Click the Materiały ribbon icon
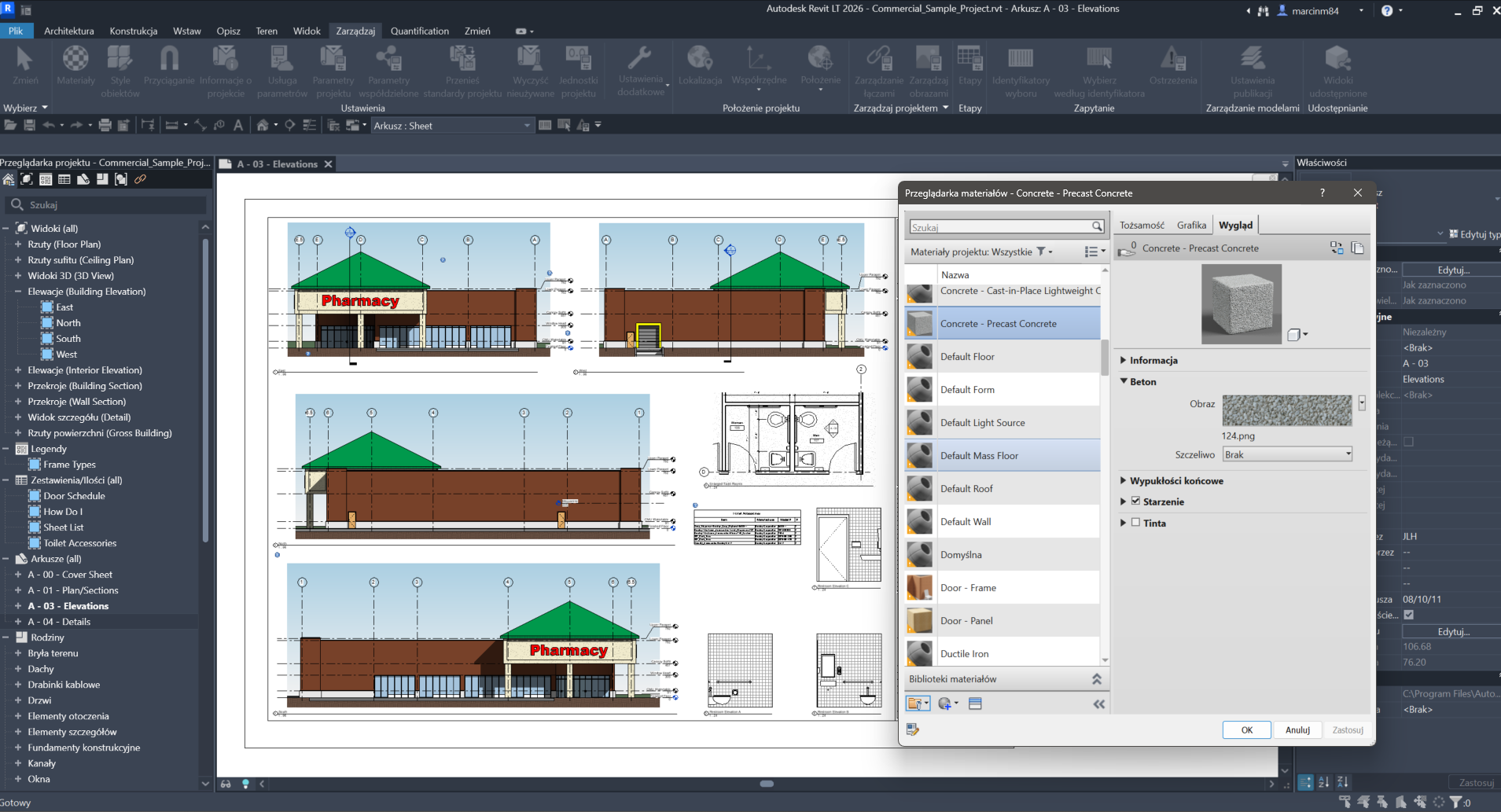The height and width of the screenshot is (812, 1501). 75,64
